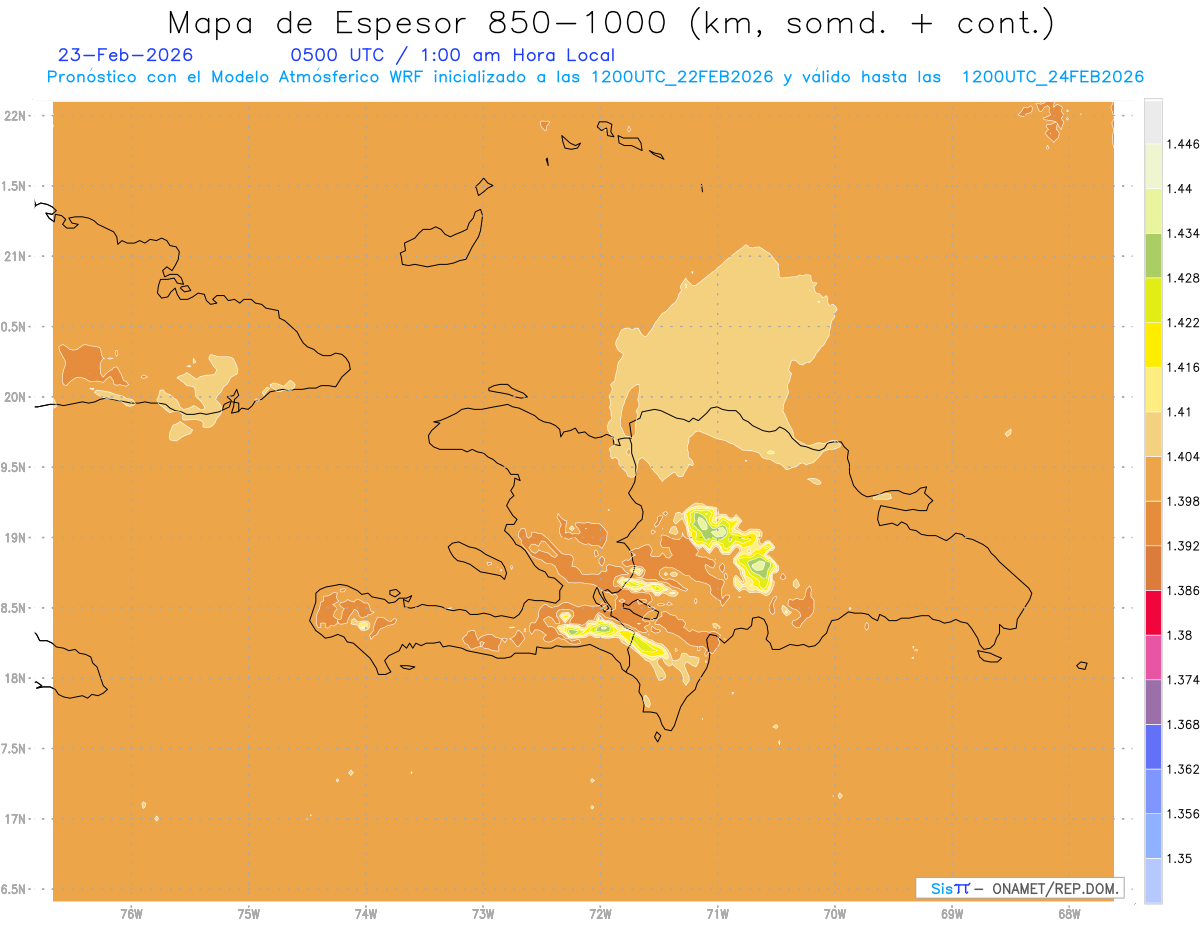The image size is (1200, 927).
Task: Click the legend value "1.416"
Action: 1181,367
